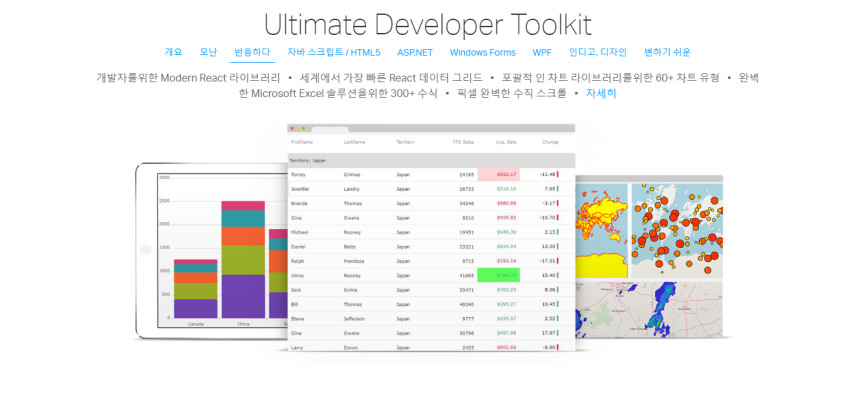860x398 pixels.
Task: Click the purple segment of the Canada bar
Action: pyautogui.click(x=196, y=309)
